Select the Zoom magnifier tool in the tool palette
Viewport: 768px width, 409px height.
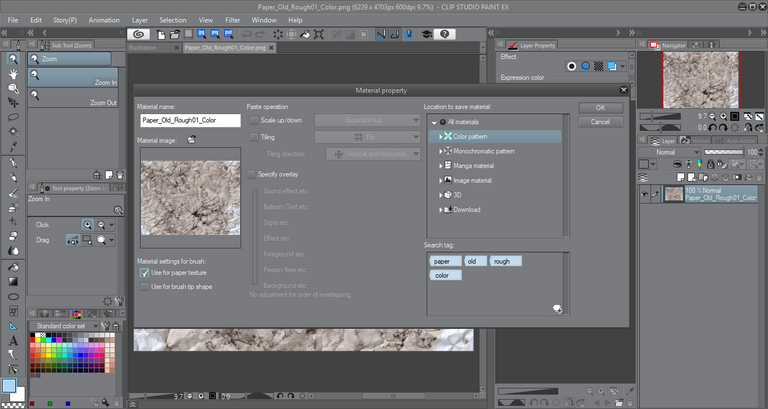click(x=13, y=59)
